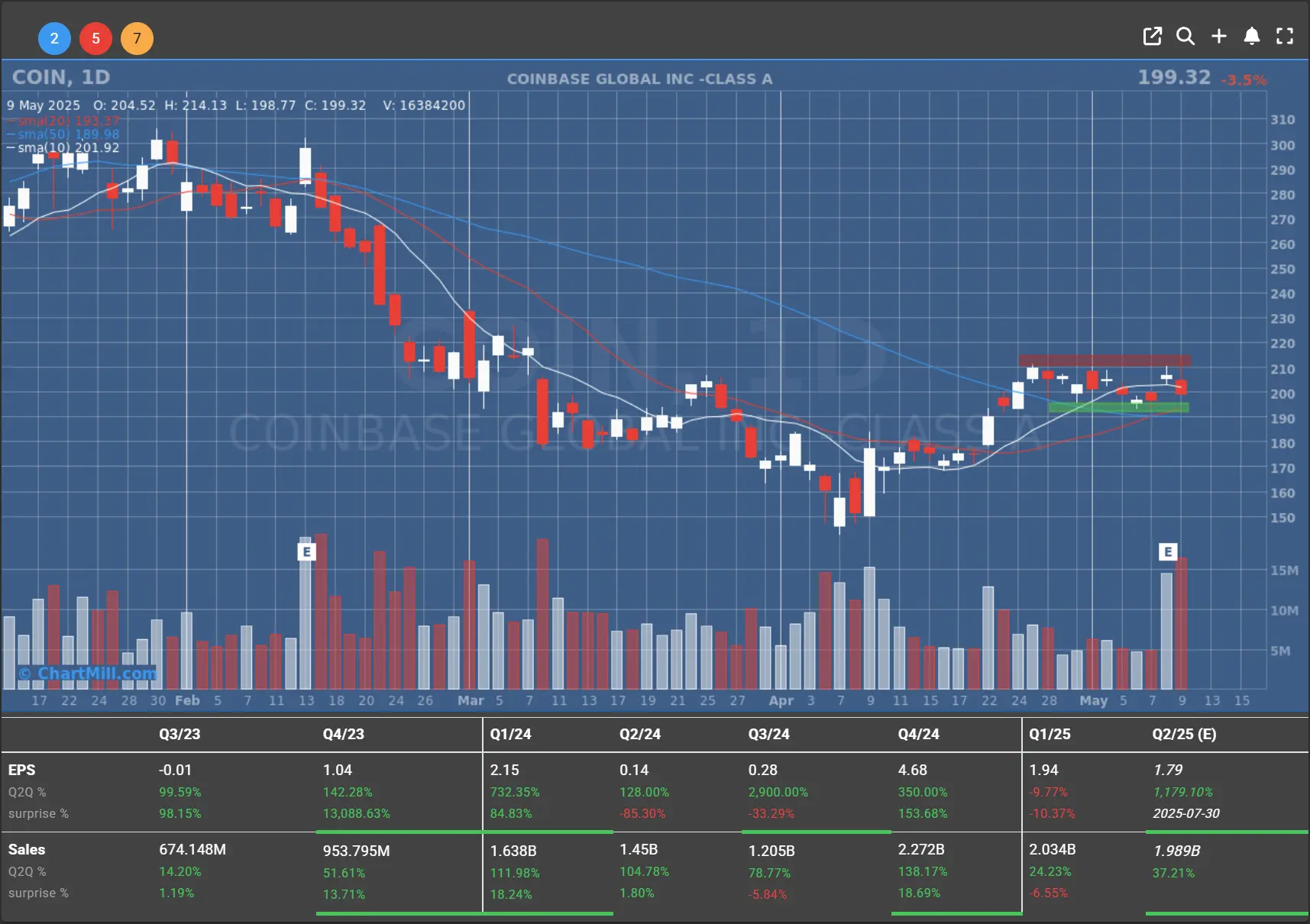Click EPS Q2Q 732.35% cell

[x=514, y=792]
